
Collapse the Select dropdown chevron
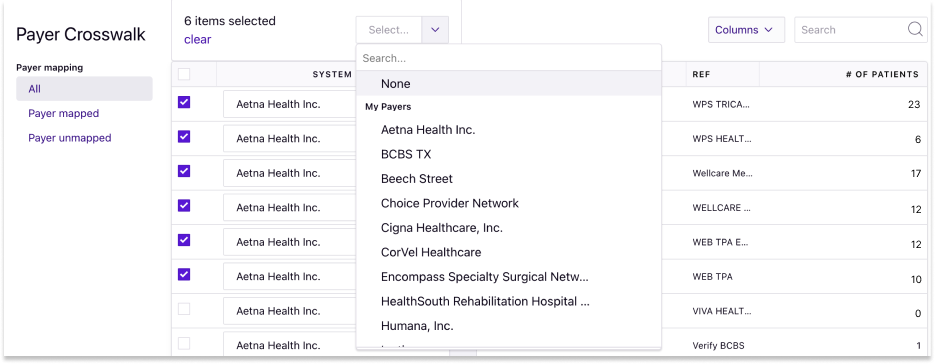click(435, 30)
